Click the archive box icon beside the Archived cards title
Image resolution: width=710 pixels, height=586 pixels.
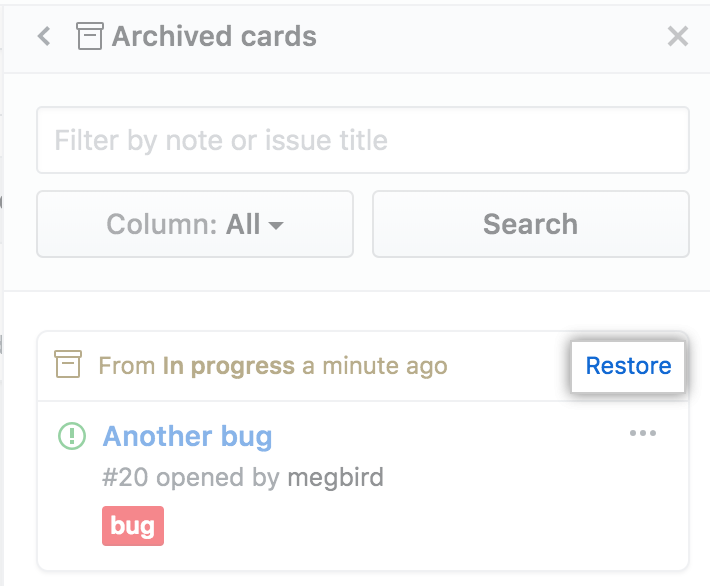click(x=90, y=37)
